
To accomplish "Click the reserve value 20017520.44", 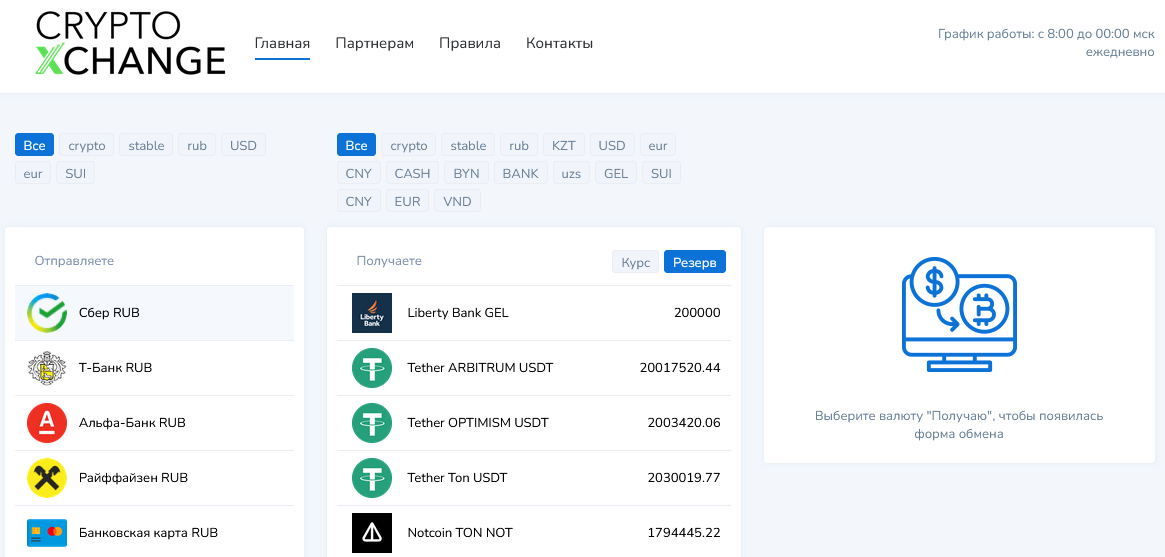I will (x=680, y=368).
